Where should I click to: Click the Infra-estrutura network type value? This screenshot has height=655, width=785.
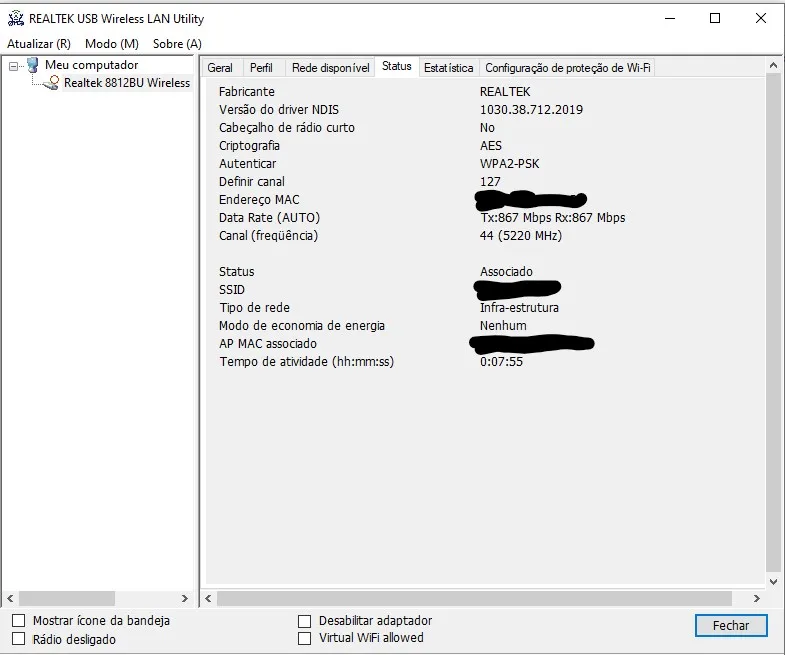point(519,308)
